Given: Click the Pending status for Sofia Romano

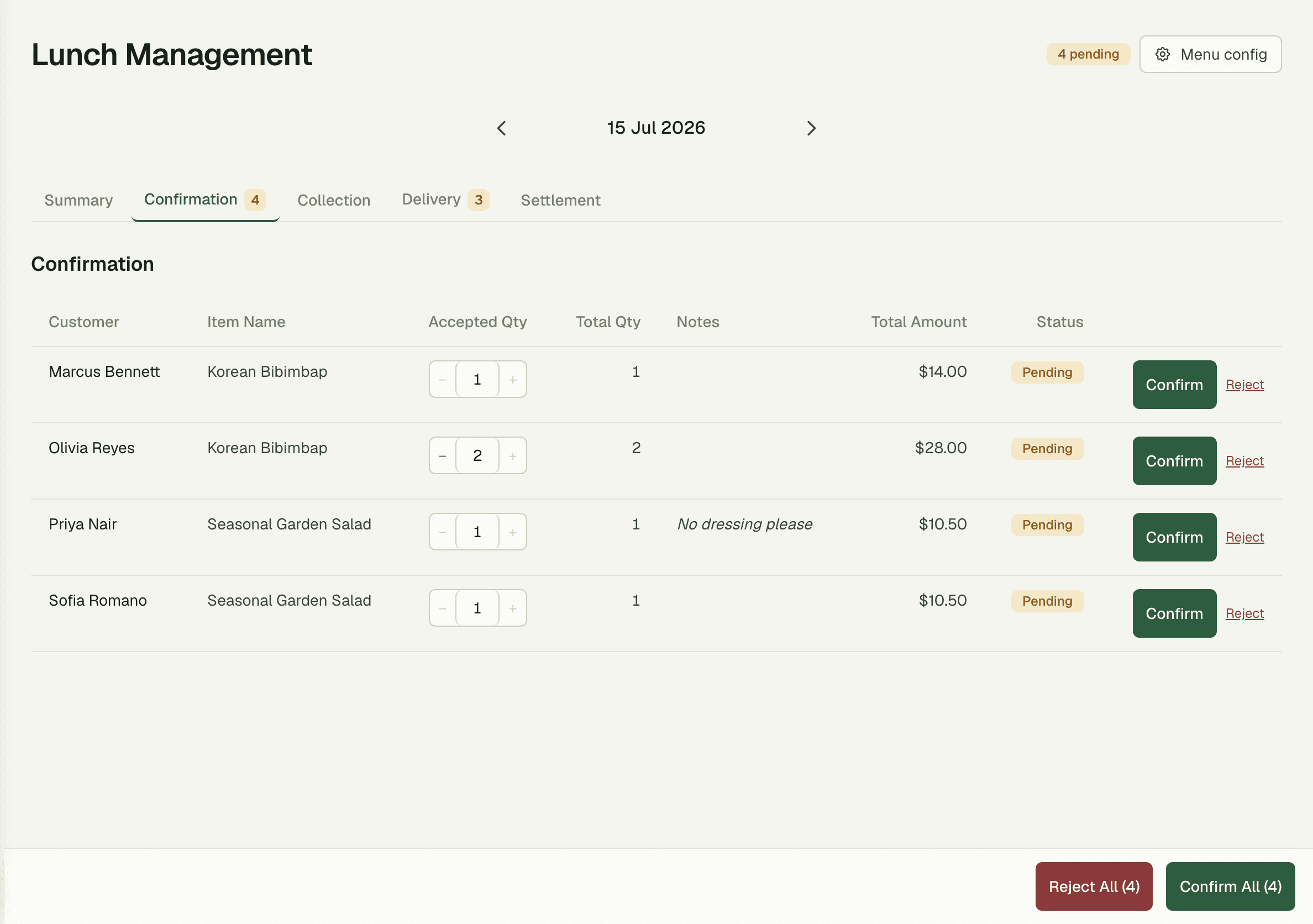Looking at the screenshot, I should point(1047,601).
